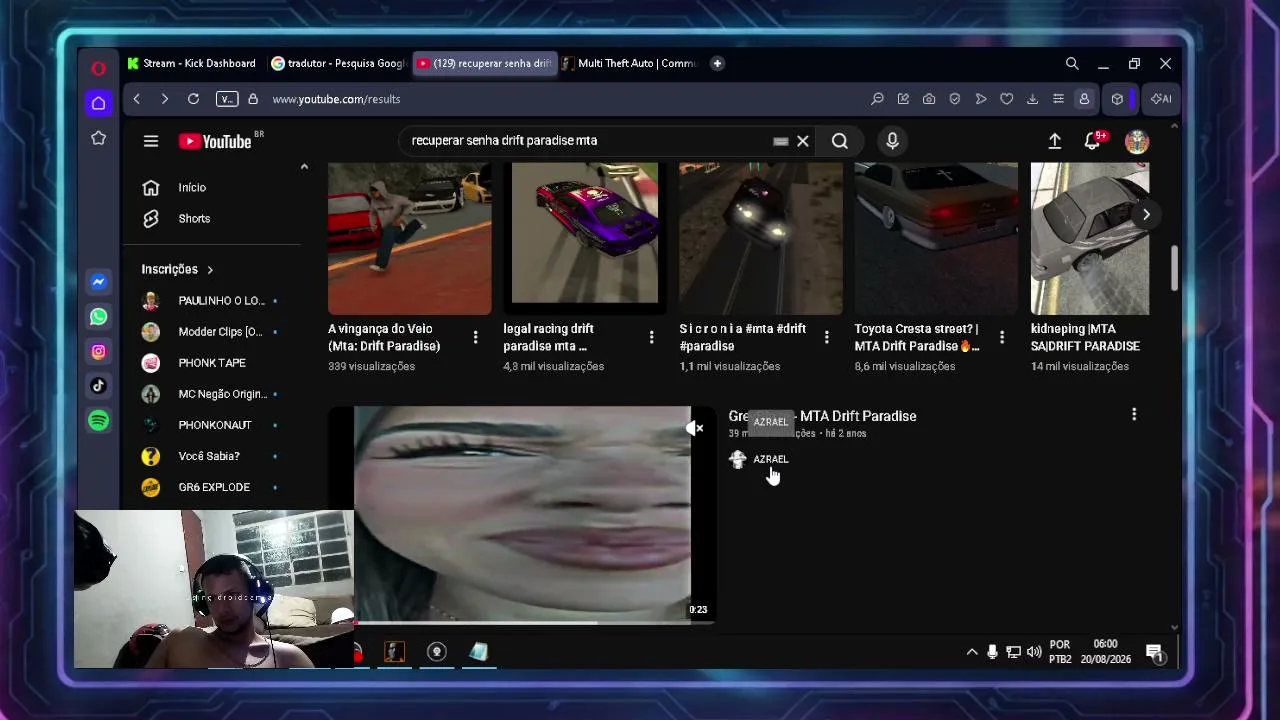This screenshot has height=720, width=1280.
Task: Open TikTok in the Opera sidebar
Action: click(98, 385)
